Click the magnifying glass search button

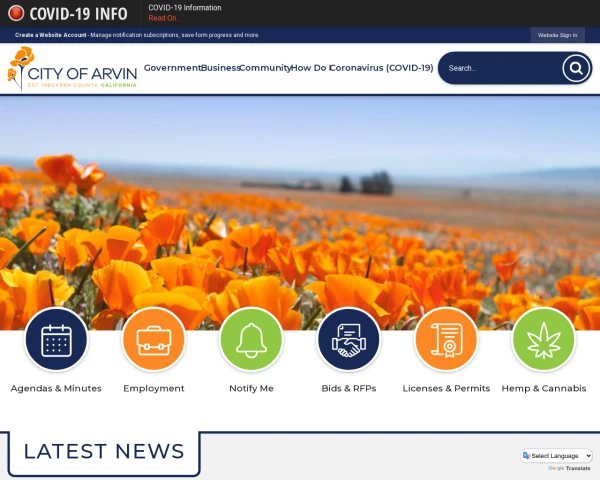(x=576, y=69)
